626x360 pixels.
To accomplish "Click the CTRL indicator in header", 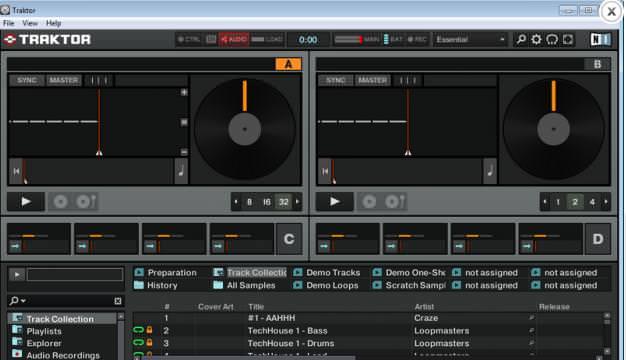I will point(189,40).
